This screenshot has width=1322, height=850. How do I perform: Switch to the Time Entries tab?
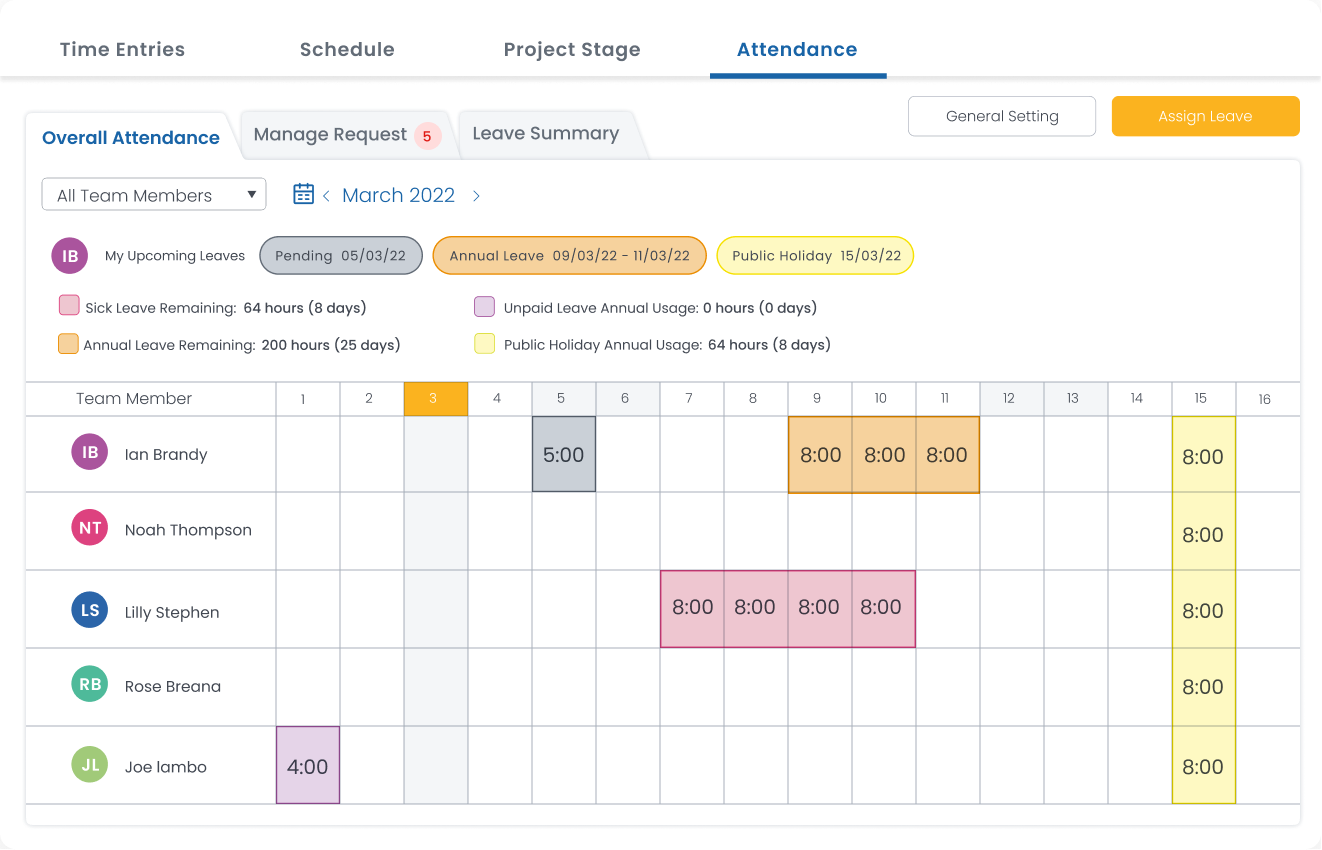tap(122, 49)
